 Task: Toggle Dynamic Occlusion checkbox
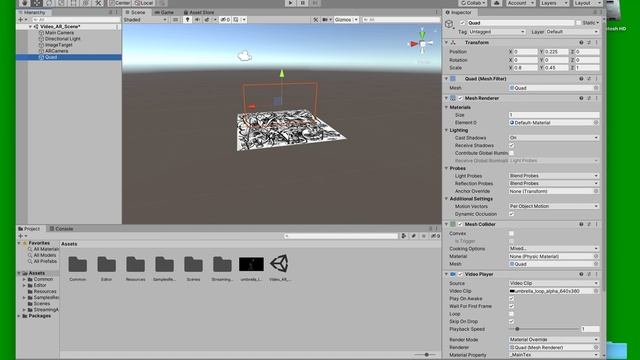[x=511, y=214]
